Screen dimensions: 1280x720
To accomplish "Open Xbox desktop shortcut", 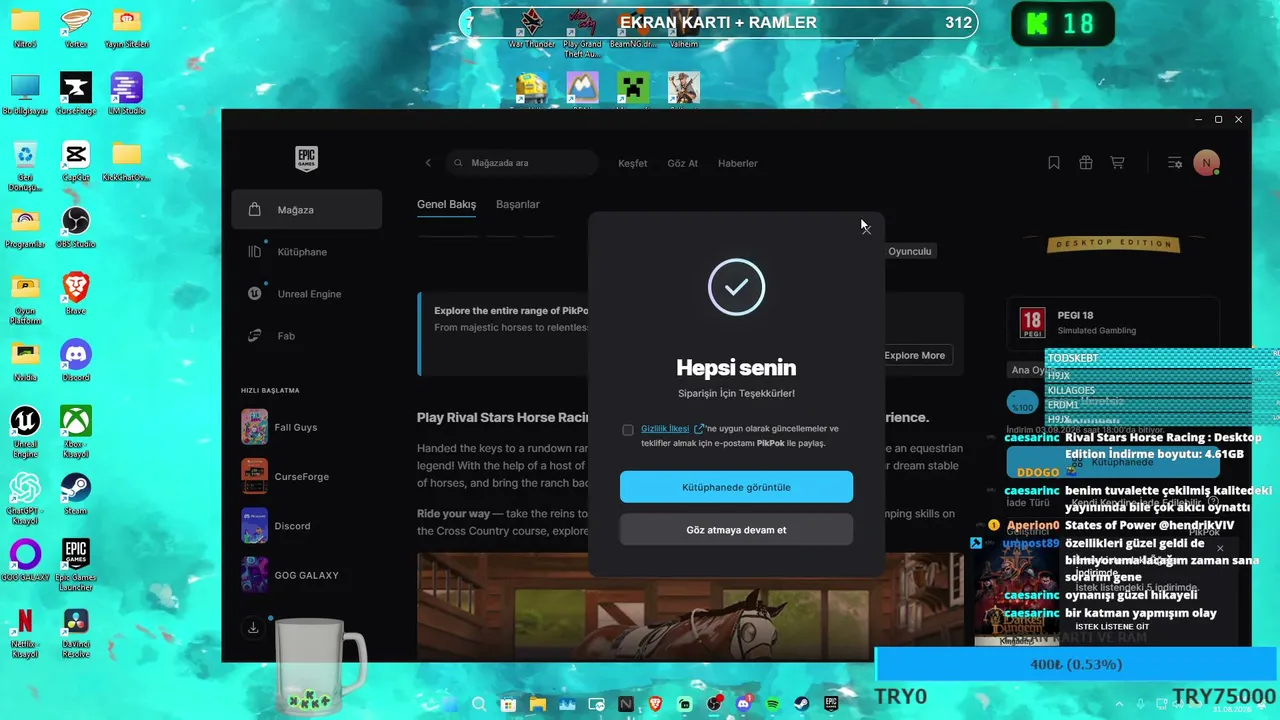I will click(76, 432).
